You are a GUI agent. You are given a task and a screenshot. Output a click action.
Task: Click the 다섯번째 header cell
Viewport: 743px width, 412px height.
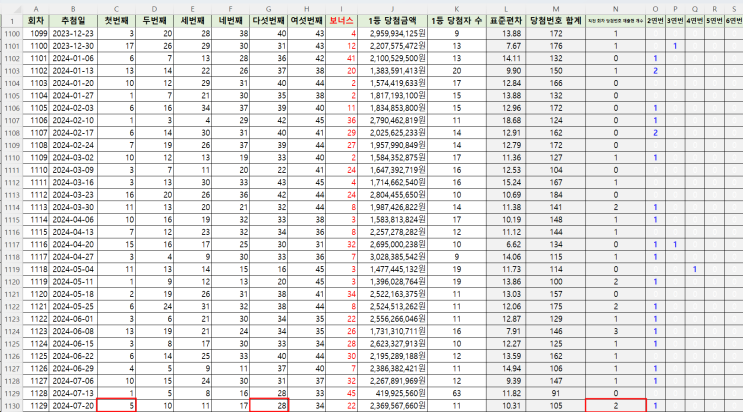pyautogui.click(x=269, y=21)
